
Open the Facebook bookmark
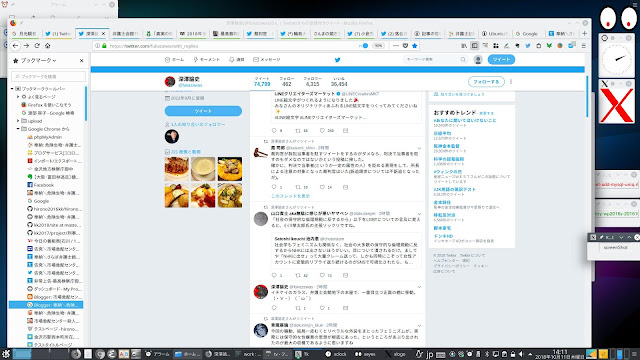point(44,185)
